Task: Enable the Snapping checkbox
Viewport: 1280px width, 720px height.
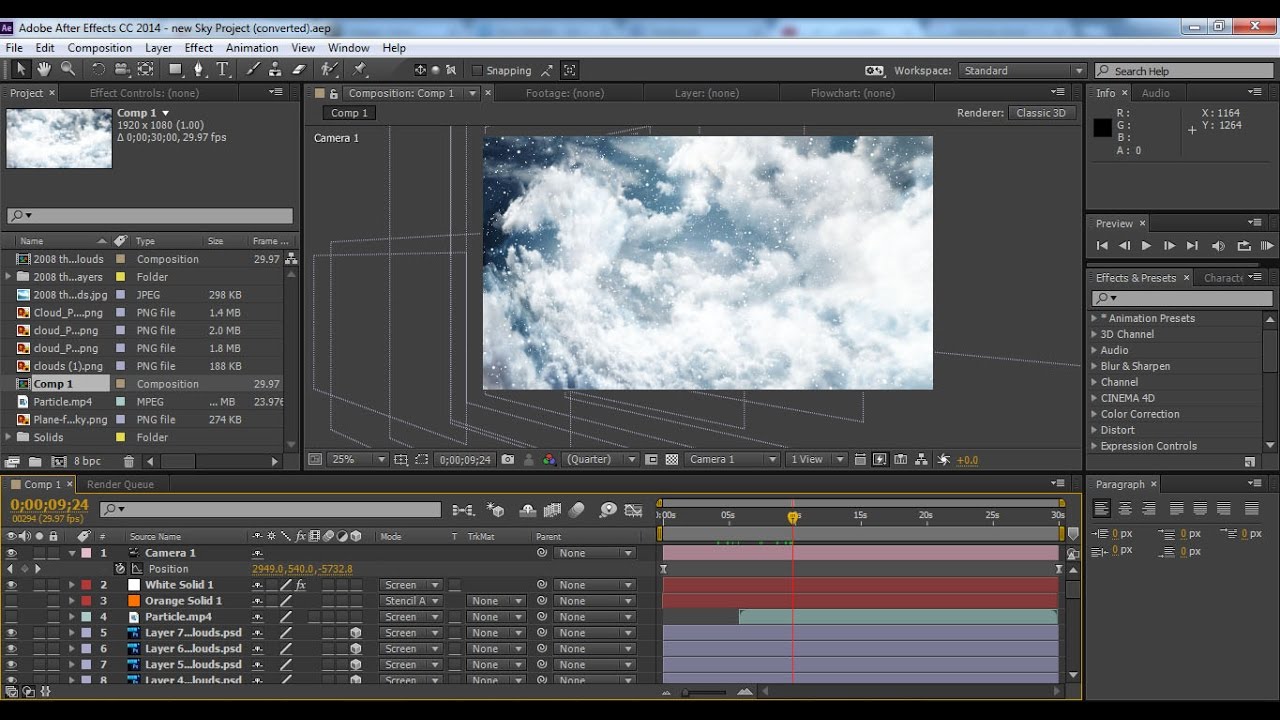Action: click(x=477, y=70)
